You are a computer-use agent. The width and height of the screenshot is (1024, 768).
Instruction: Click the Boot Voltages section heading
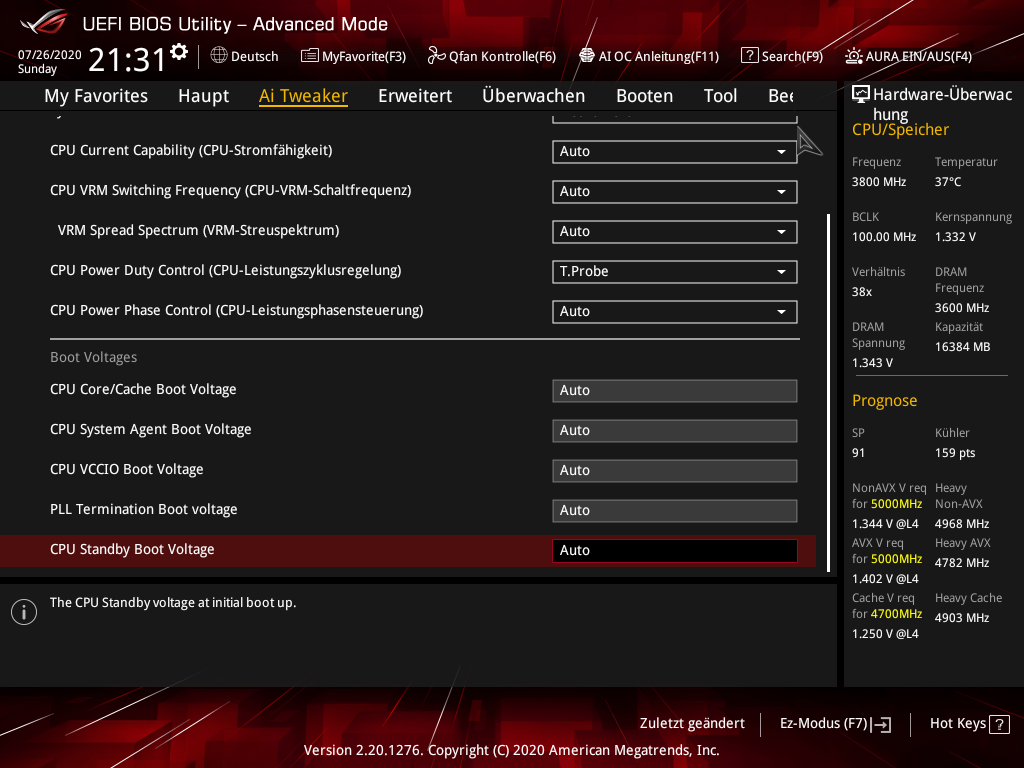[93, 357]
